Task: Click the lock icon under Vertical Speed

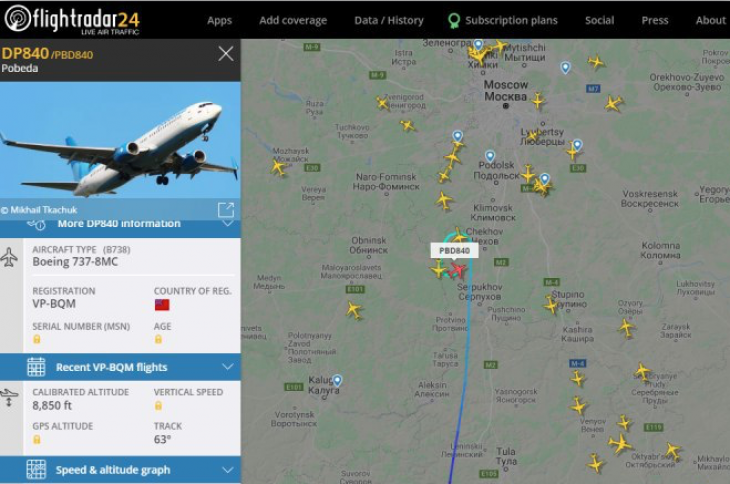Action: (x=158, y=406)
